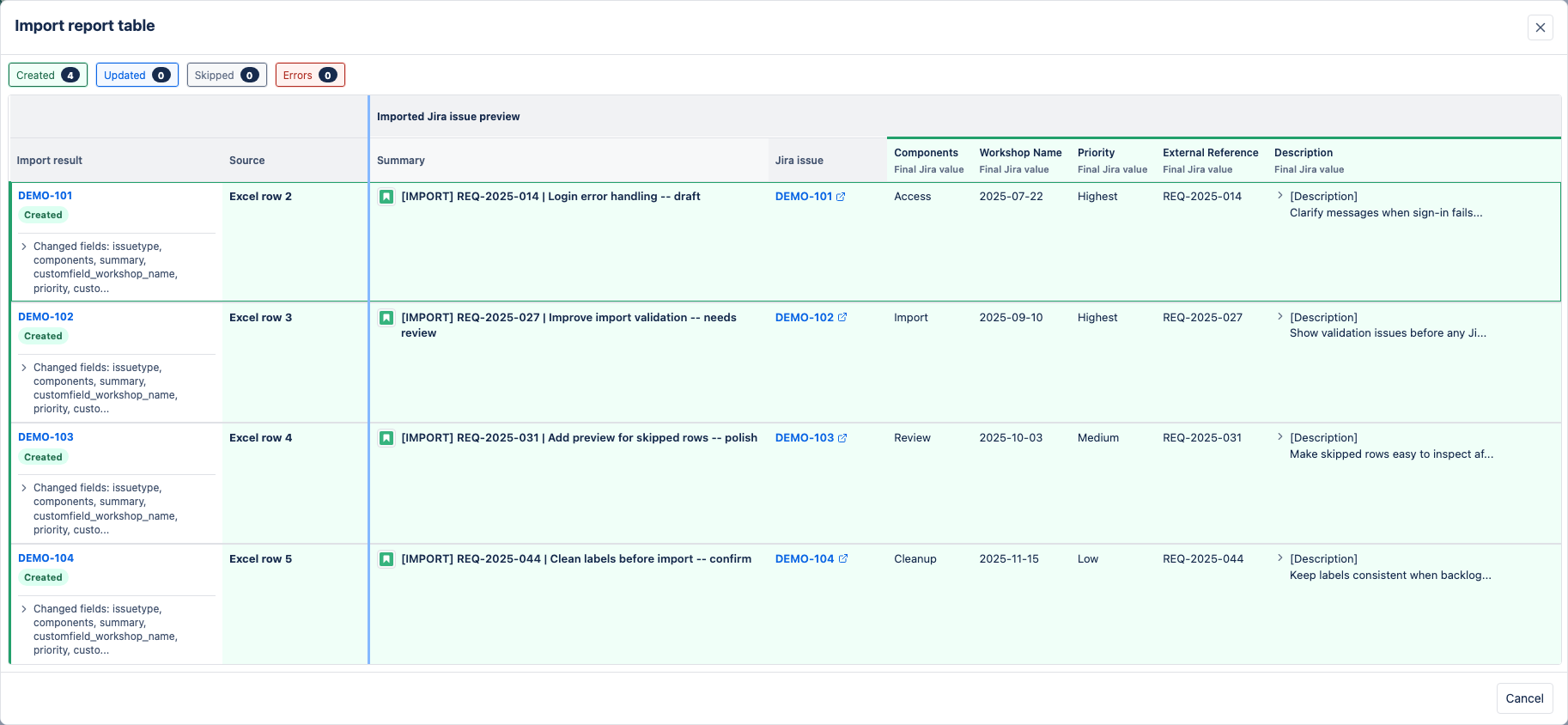Click story icon beside Improve import validation summary
1568x725 pixels.
pyautogui.click(x=386, y=318)
